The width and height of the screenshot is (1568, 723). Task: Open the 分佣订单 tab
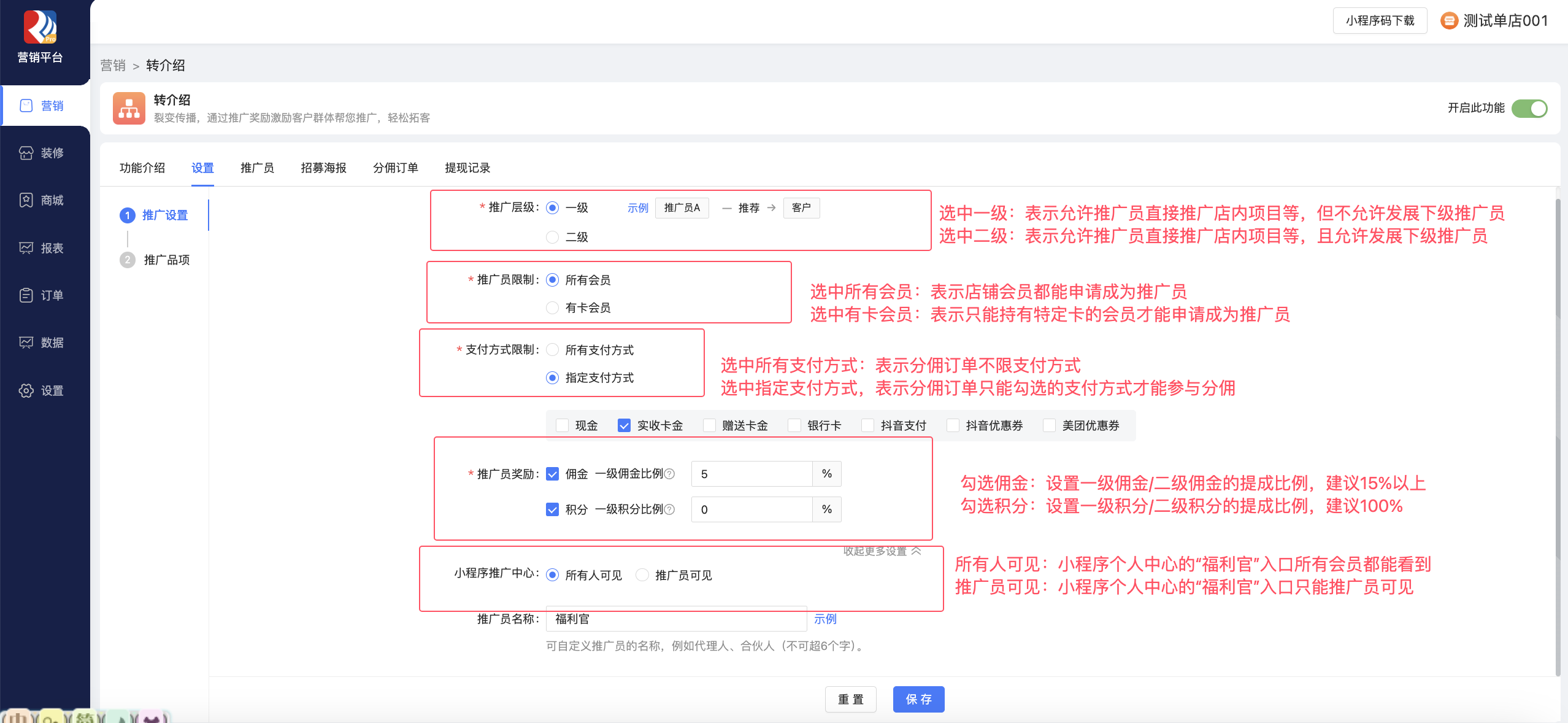[395, 168]
